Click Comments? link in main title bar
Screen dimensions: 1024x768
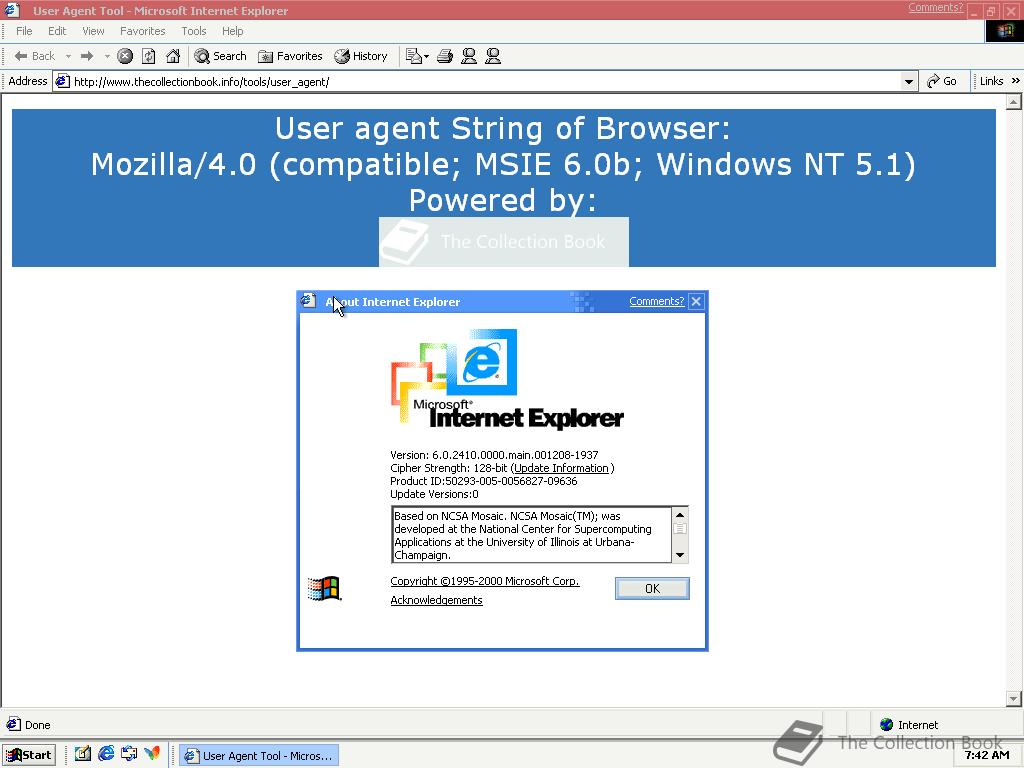pos(935,7)
